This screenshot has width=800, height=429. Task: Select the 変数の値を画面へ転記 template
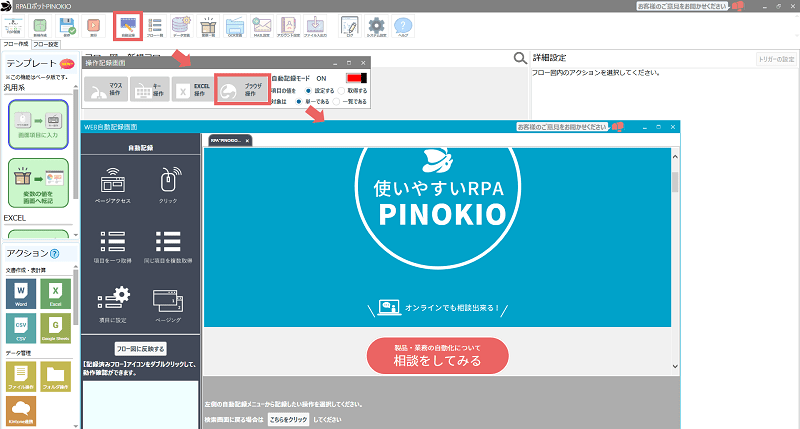(38, 183)
